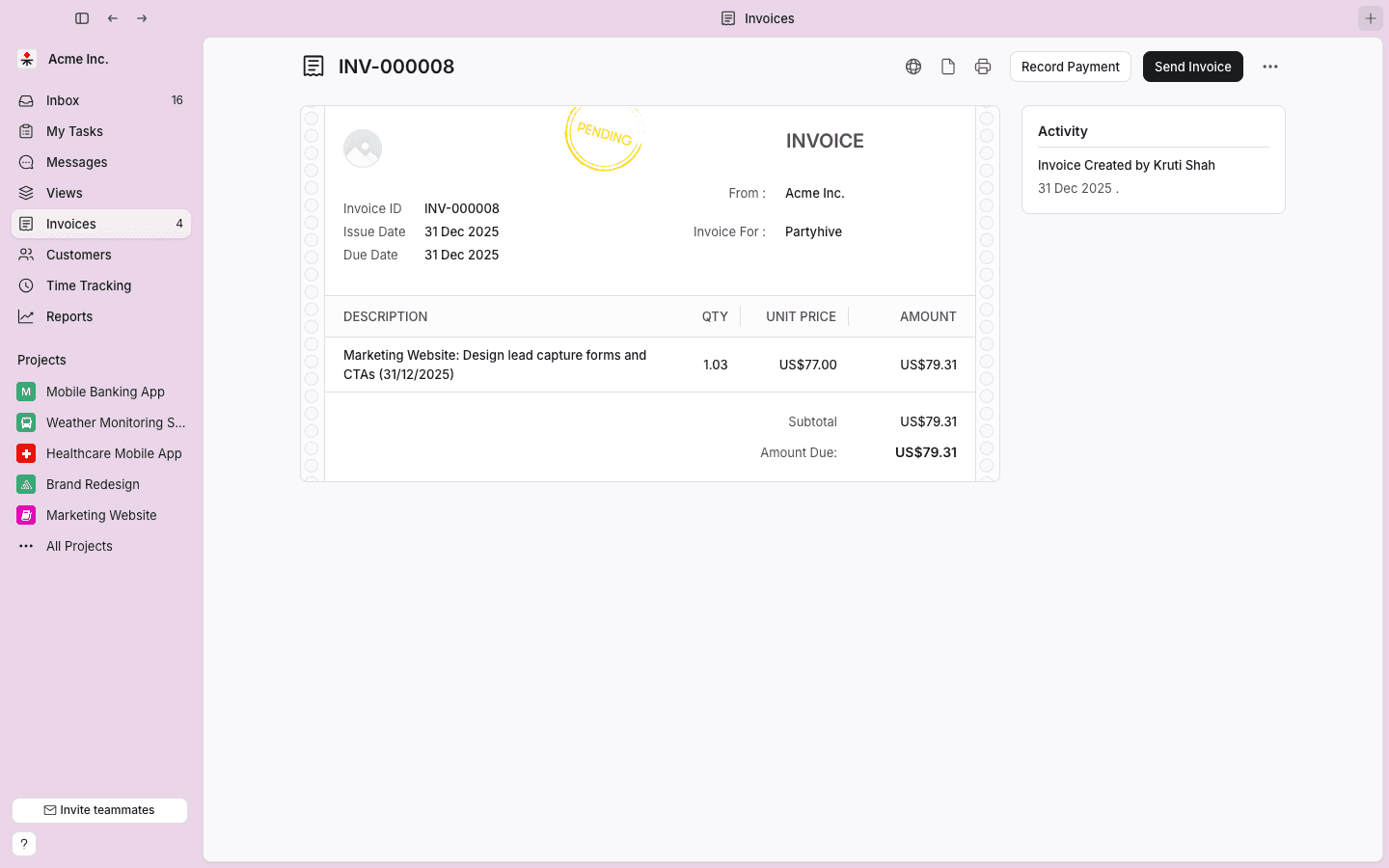The height and width of the screenshot is (868, 1389).
Task: Go back with the left arrow
Action: (x=113, y=18)
